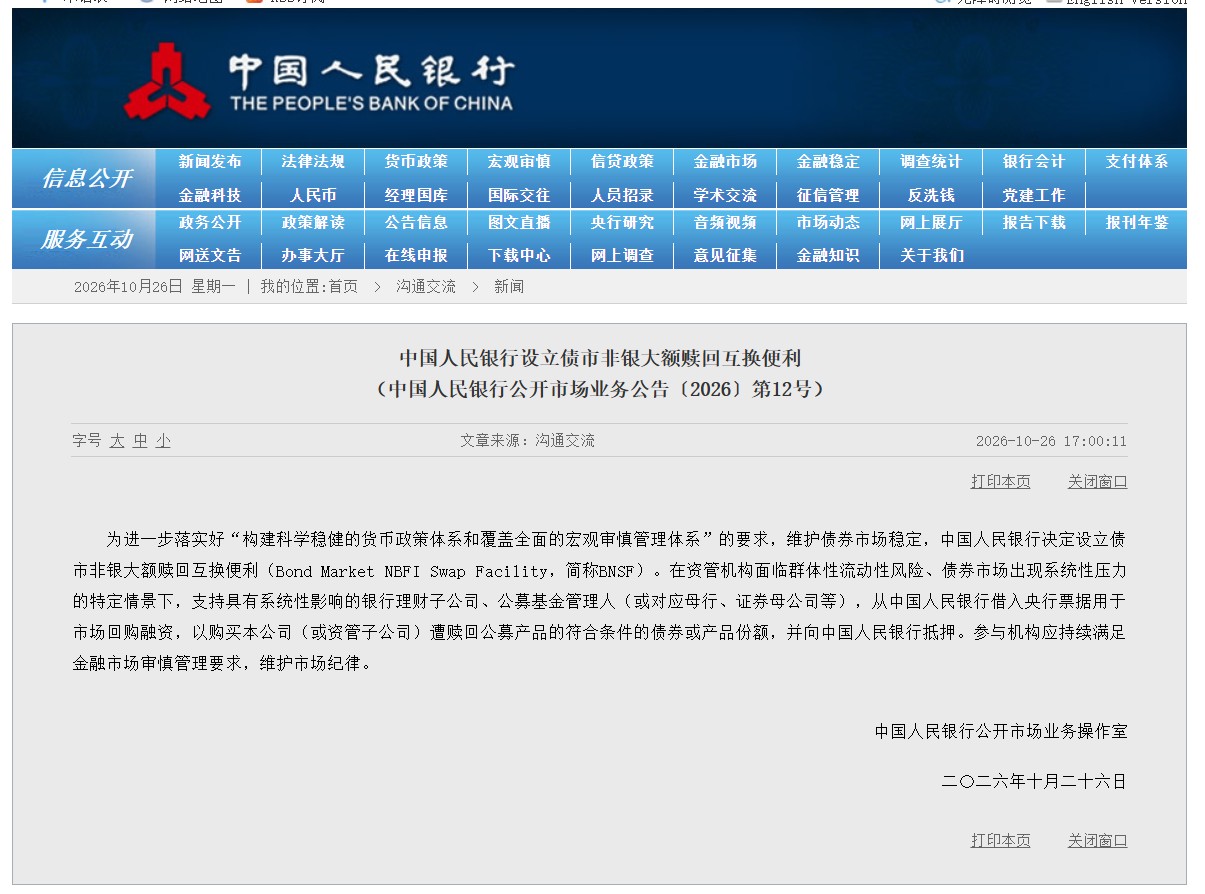Click 打印本页 link just below the timestamp
Screen dimensions: 1205x894
pos(1000,481)
